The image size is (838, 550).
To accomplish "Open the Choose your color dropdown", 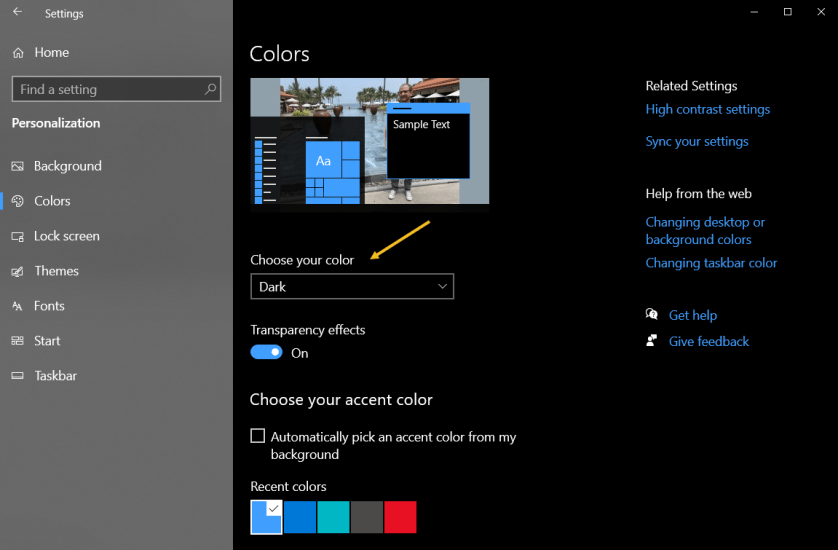I will (x=352, y=287).
